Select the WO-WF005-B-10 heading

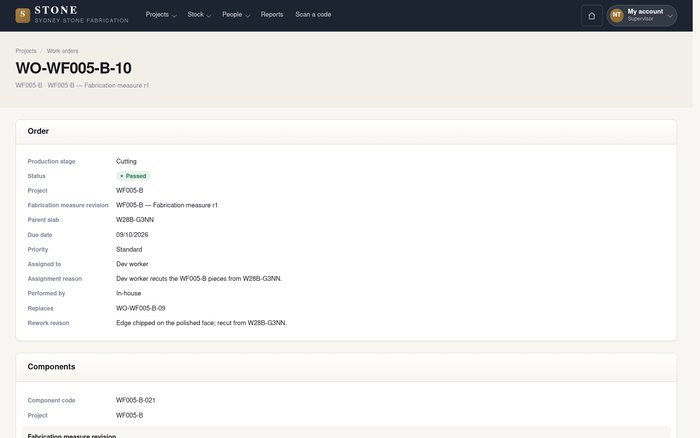tap(74, 68)
